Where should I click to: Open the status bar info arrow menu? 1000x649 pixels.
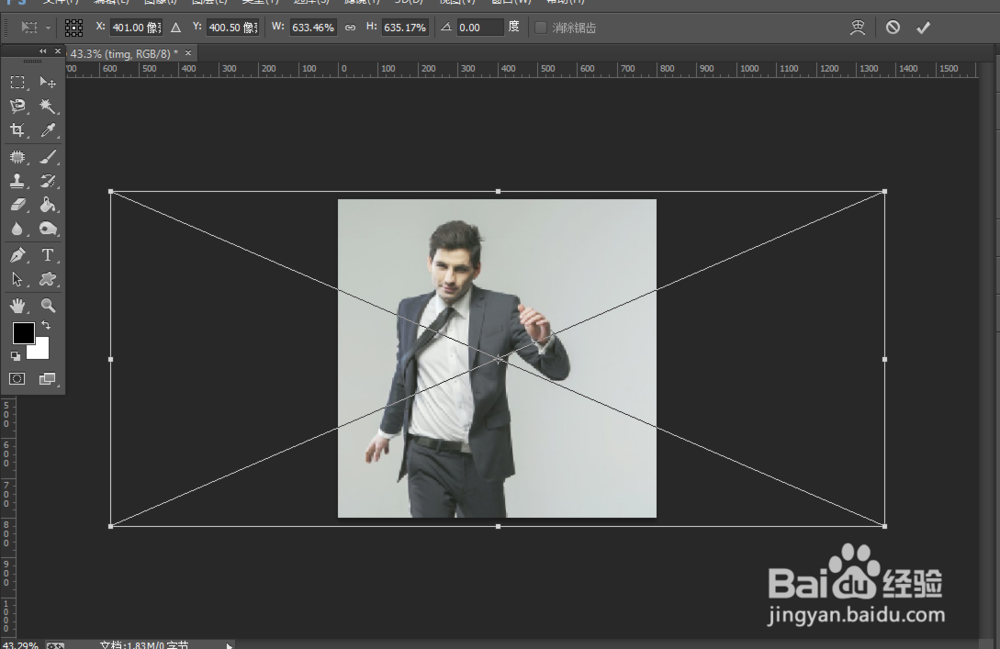[x=229, y=645]
